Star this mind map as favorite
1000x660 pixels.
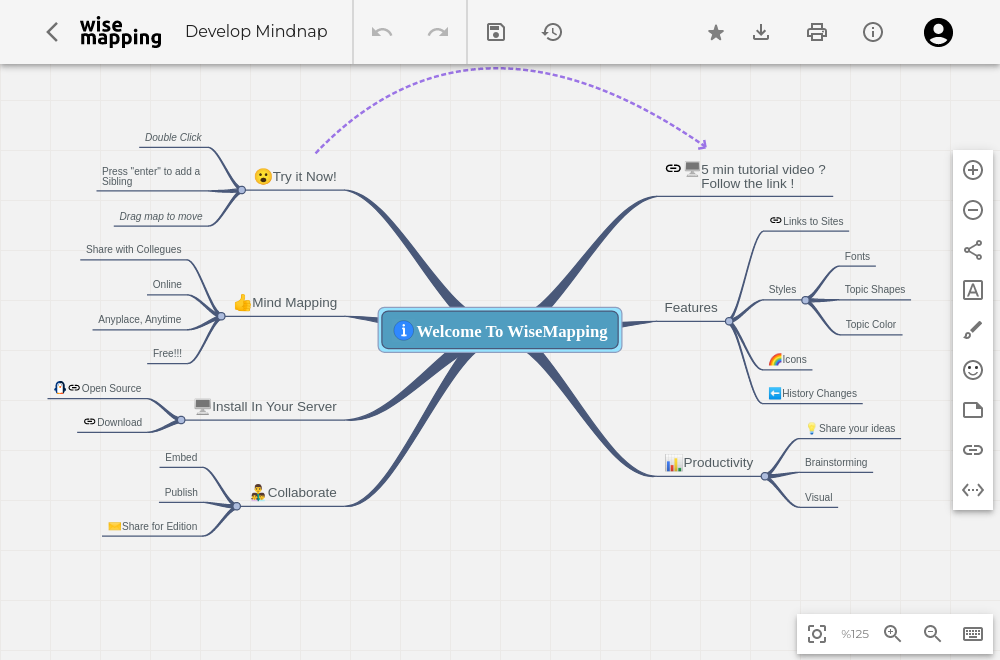[716, 32]
